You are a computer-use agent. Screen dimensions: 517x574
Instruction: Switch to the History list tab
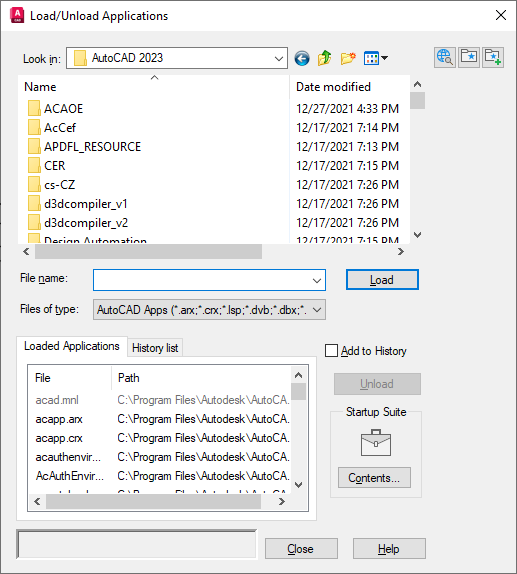(155, 348)
